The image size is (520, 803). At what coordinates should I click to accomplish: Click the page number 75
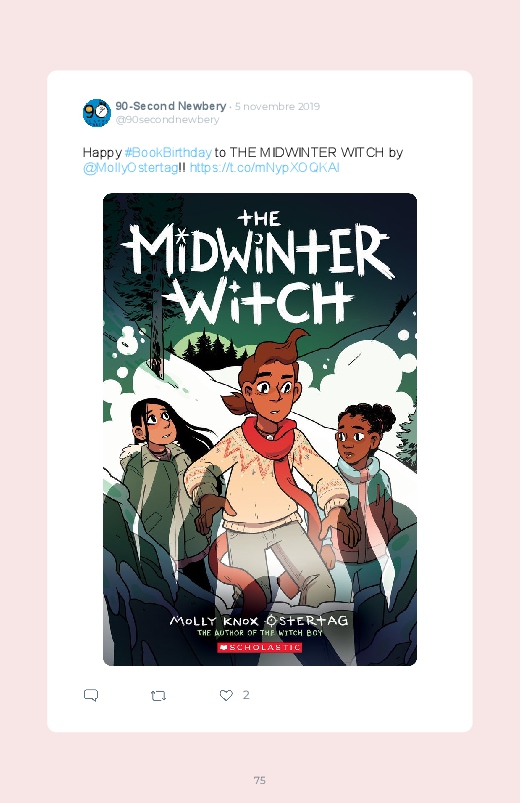point(260,780)
